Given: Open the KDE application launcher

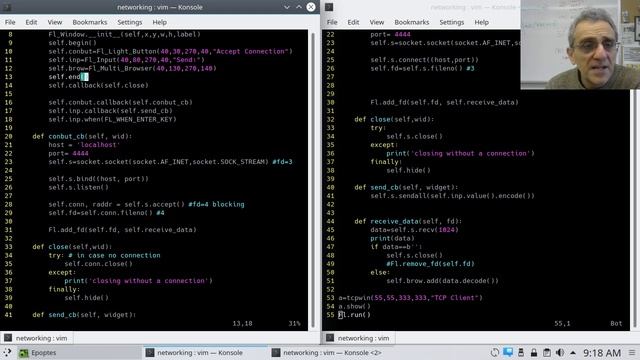Looking at the screenshot, I should [7, 352].
